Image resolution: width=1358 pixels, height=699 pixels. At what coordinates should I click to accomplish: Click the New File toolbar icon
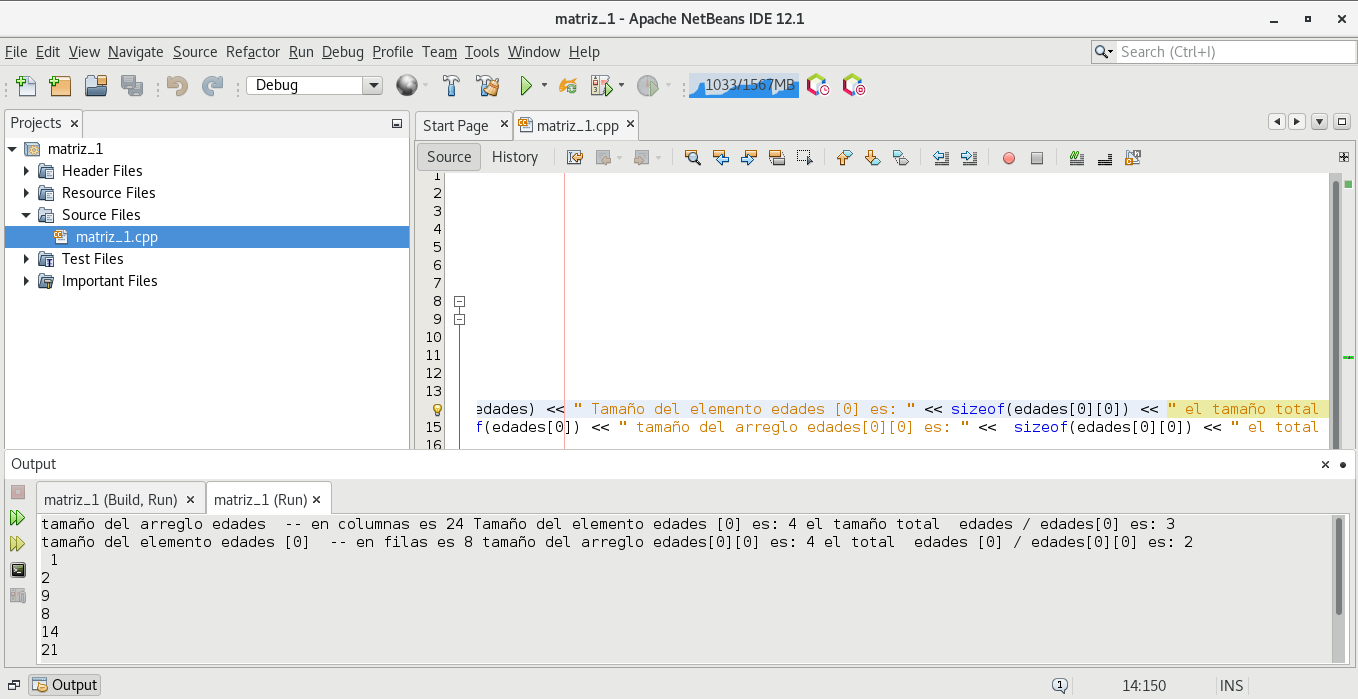pyautogui.click(x=26, y=86)
